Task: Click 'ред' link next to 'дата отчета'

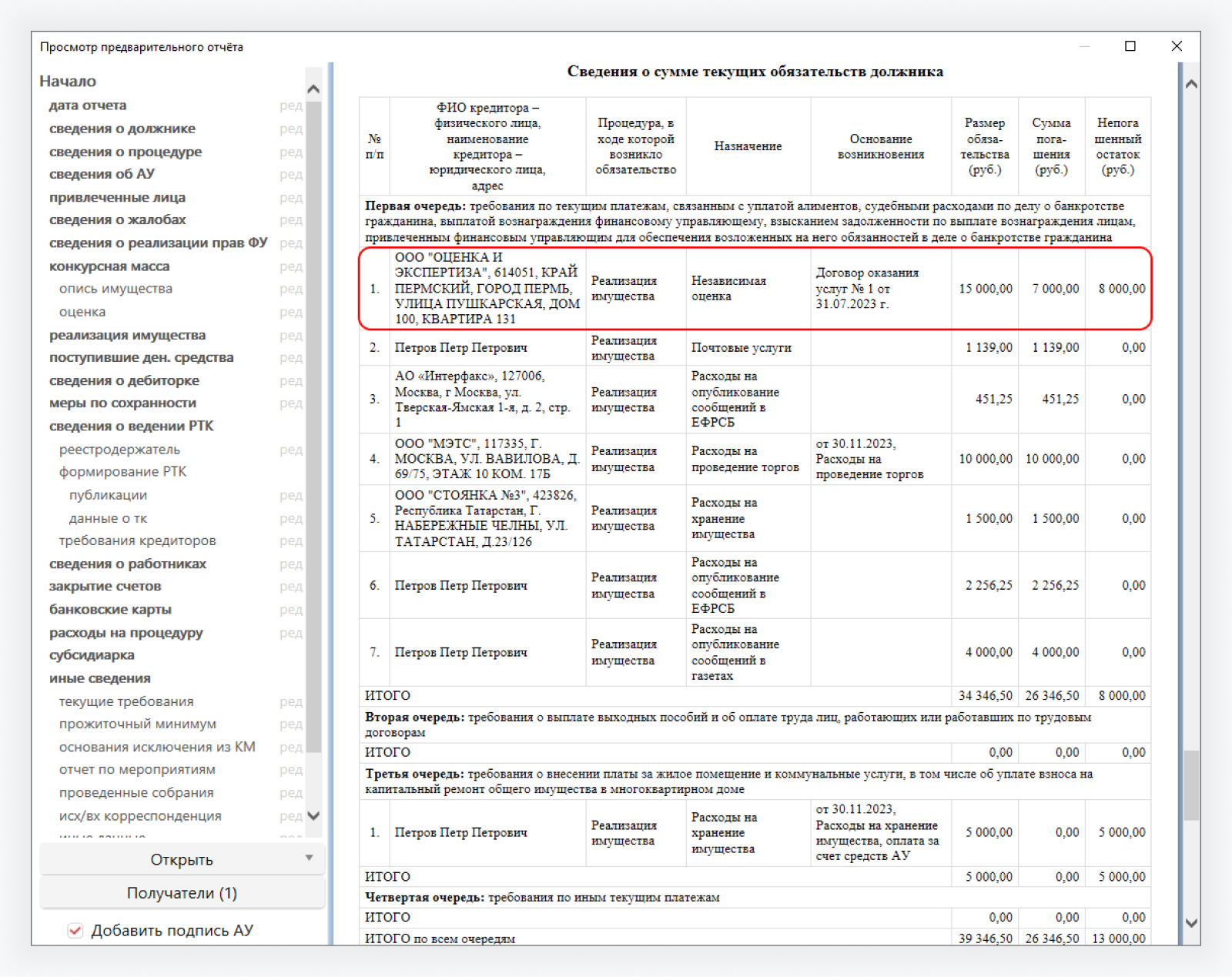Action: (291, 105)
